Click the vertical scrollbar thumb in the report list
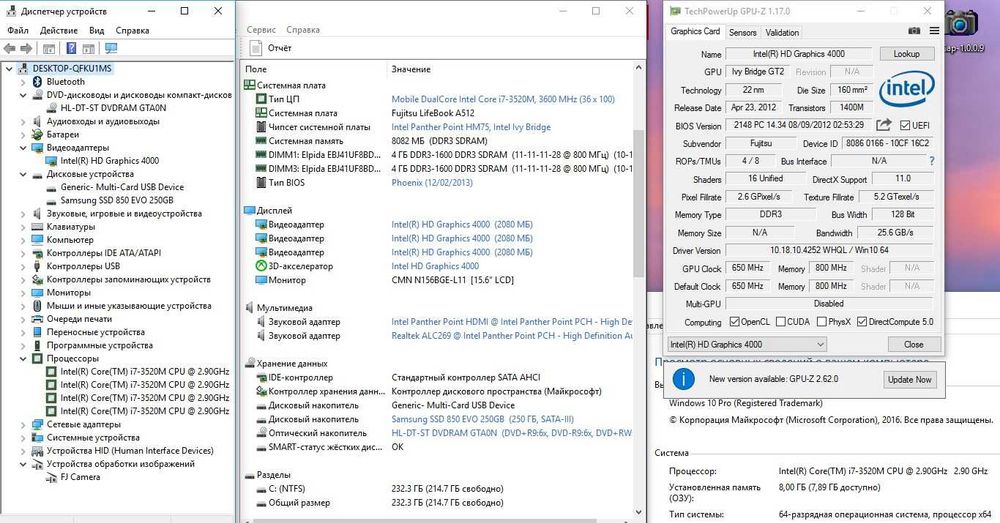Screen dimensions: 1000x523 [639, 203]
